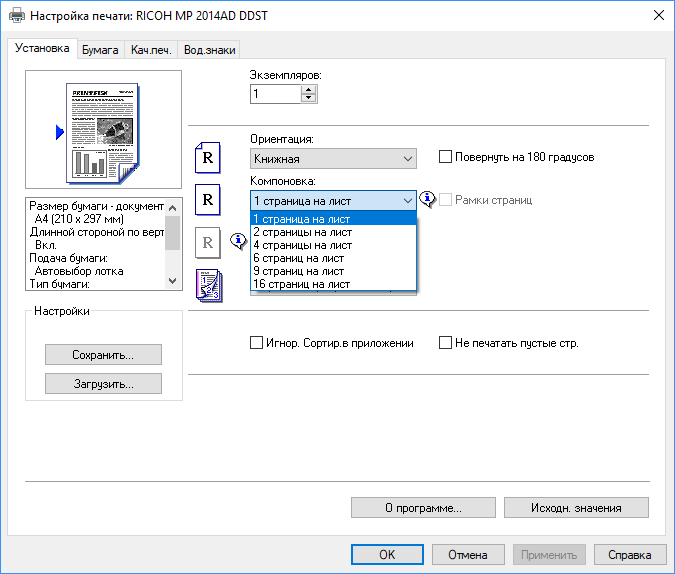Click info balloon beside greyed page icon
This screenshot has width=675, height=574.
point(238,240)
